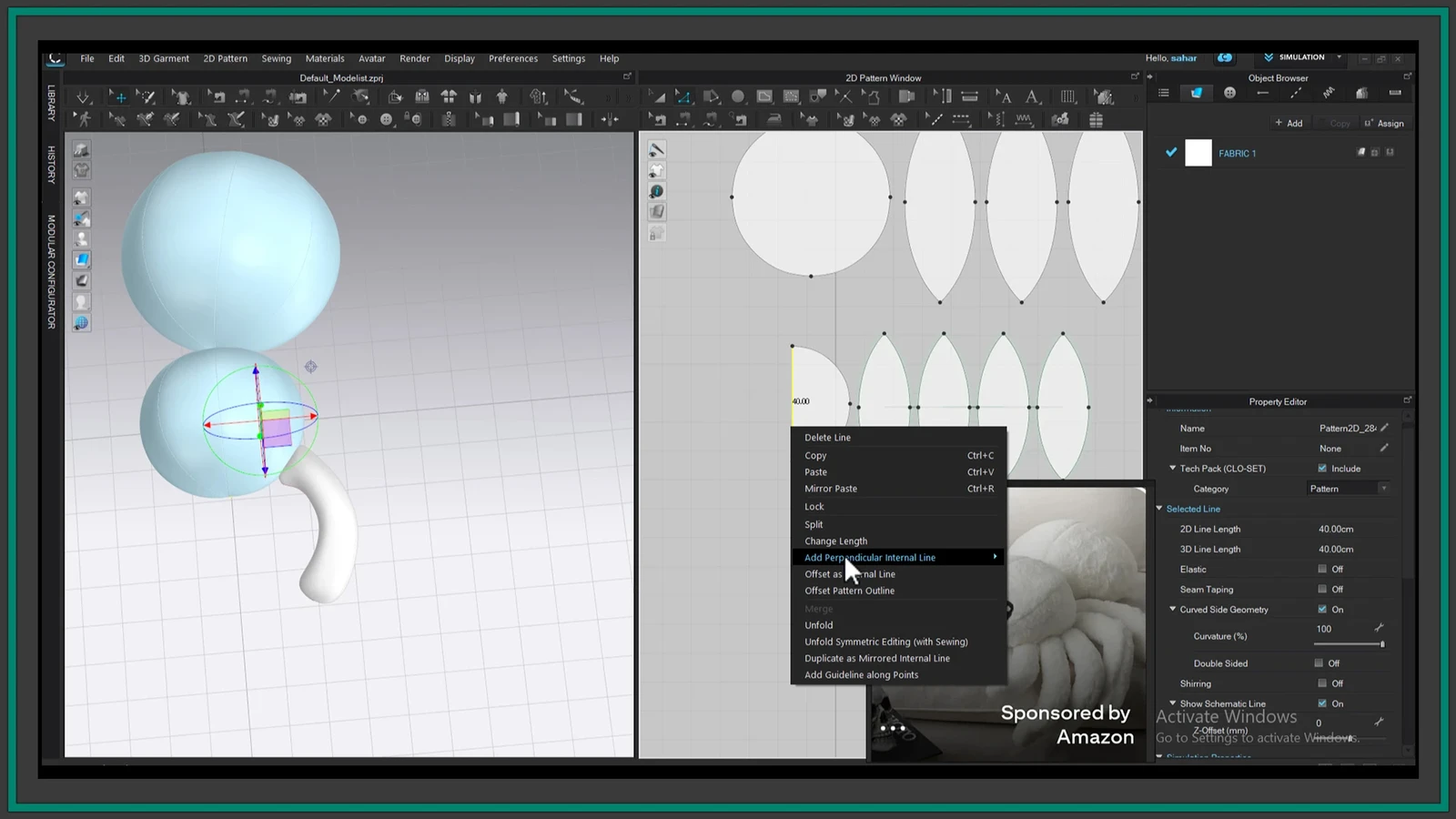Open the Fabric tab in Object Browser
1456x819 pixels.
pos(1197,93)
